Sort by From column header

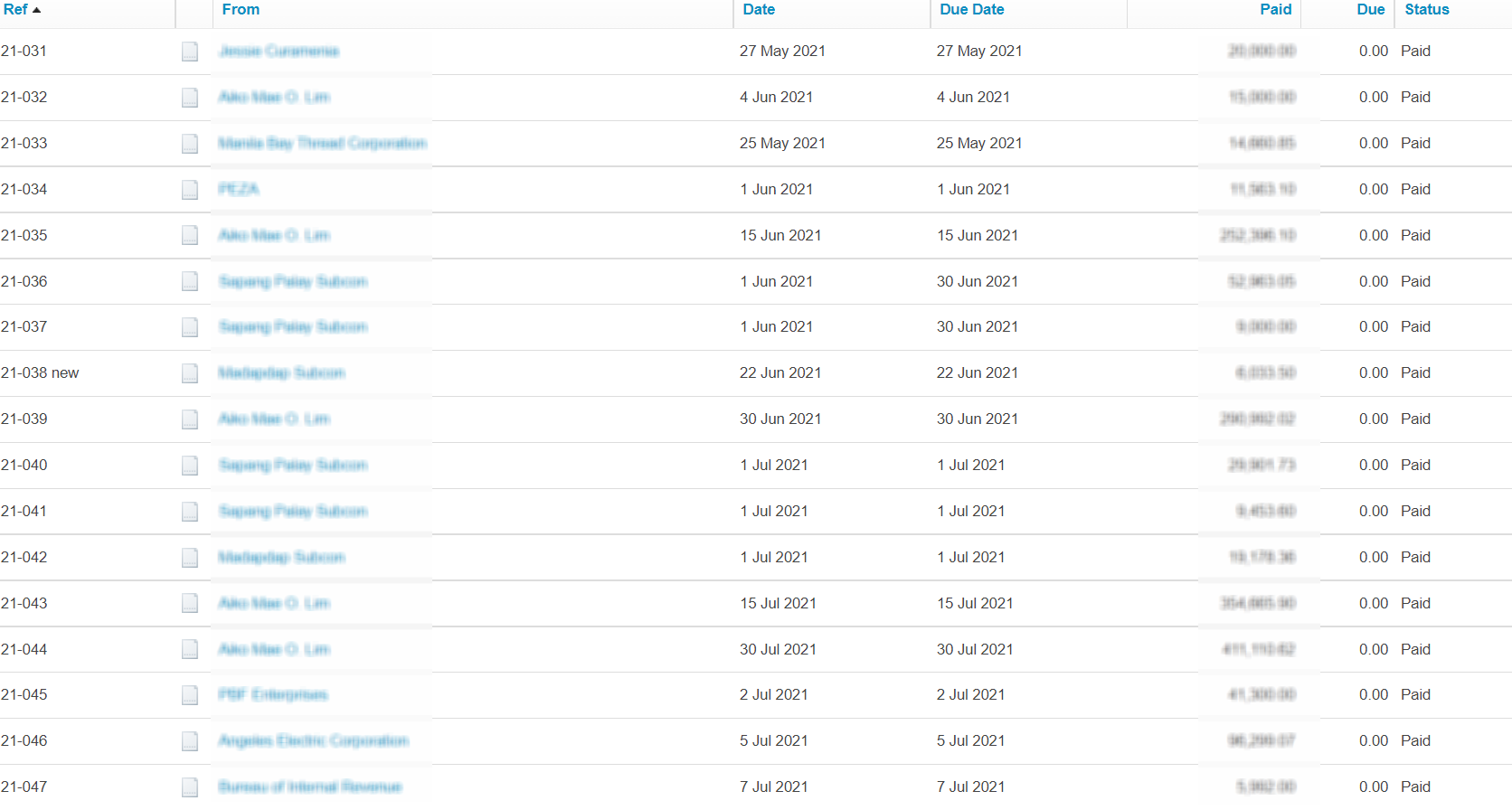[241, 9]
